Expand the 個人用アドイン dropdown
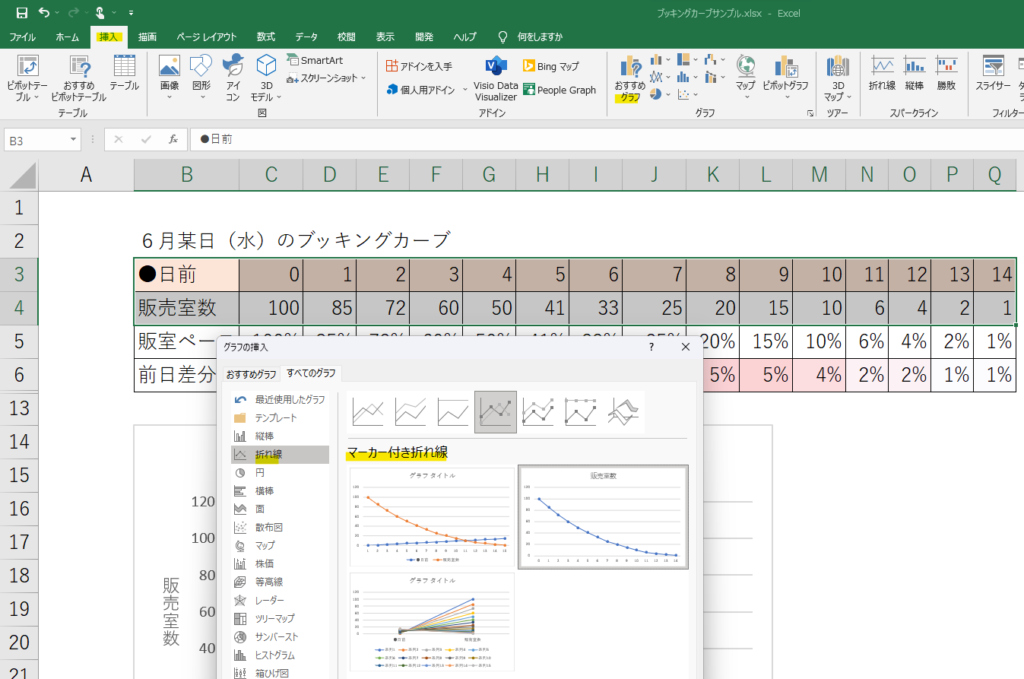The height and width of the screenshot is (679, 1024). 464,90
